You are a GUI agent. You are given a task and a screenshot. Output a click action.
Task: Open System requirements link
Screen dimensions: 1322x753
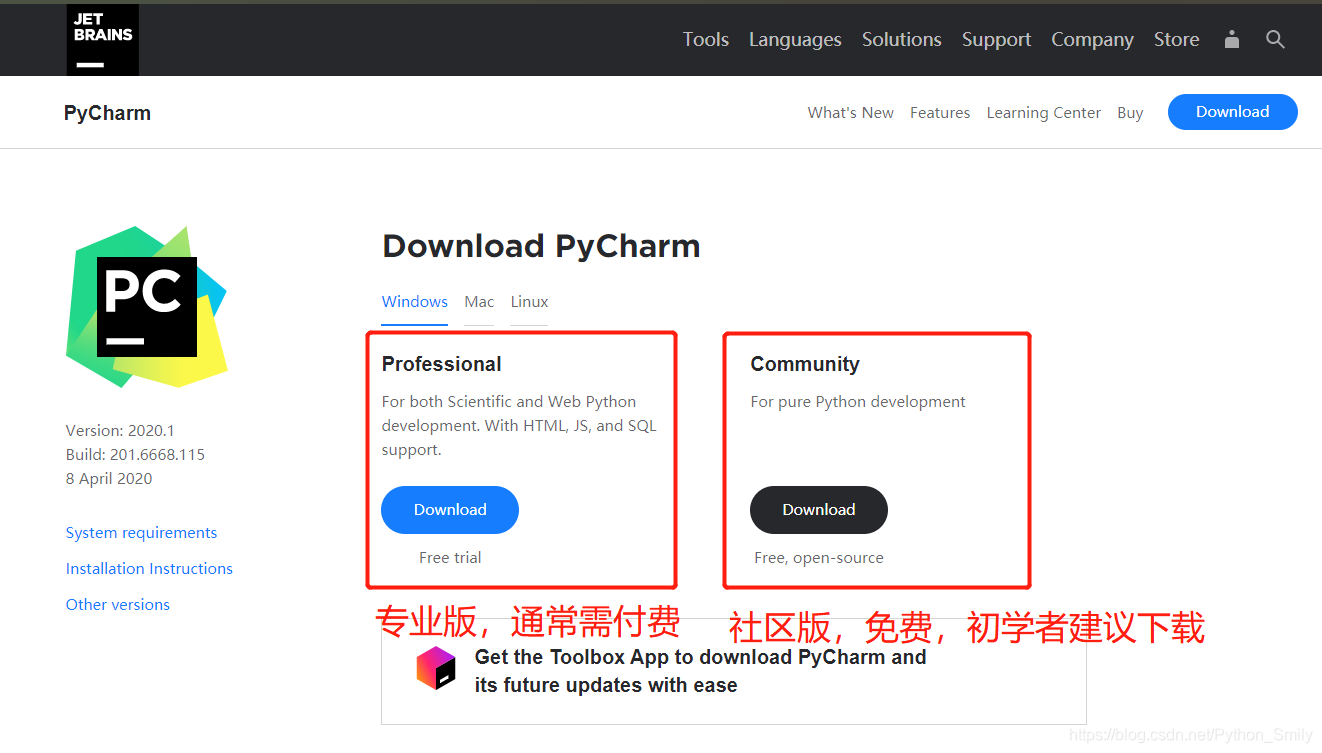141,533
